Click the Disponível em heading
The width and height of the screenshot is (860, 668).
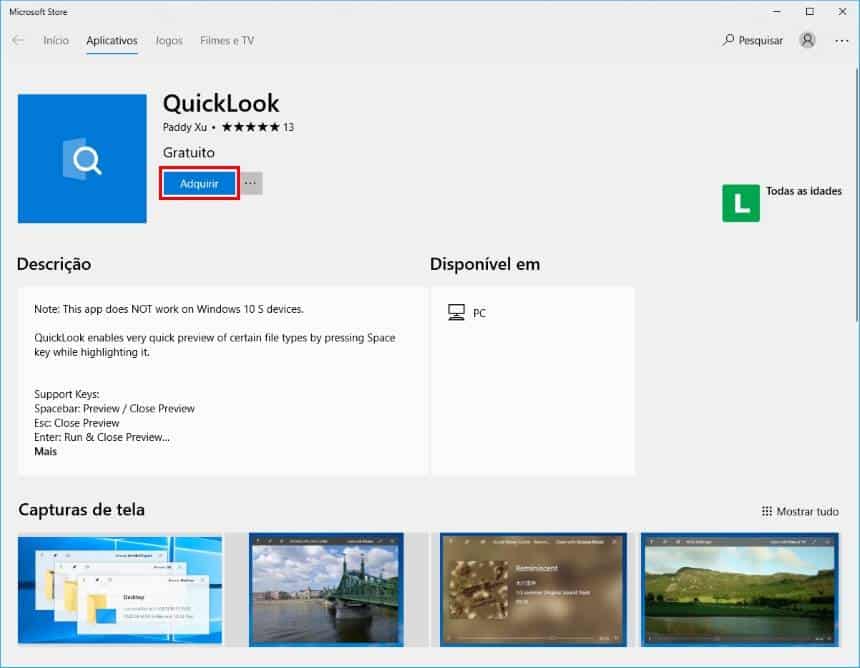[485, 264]
